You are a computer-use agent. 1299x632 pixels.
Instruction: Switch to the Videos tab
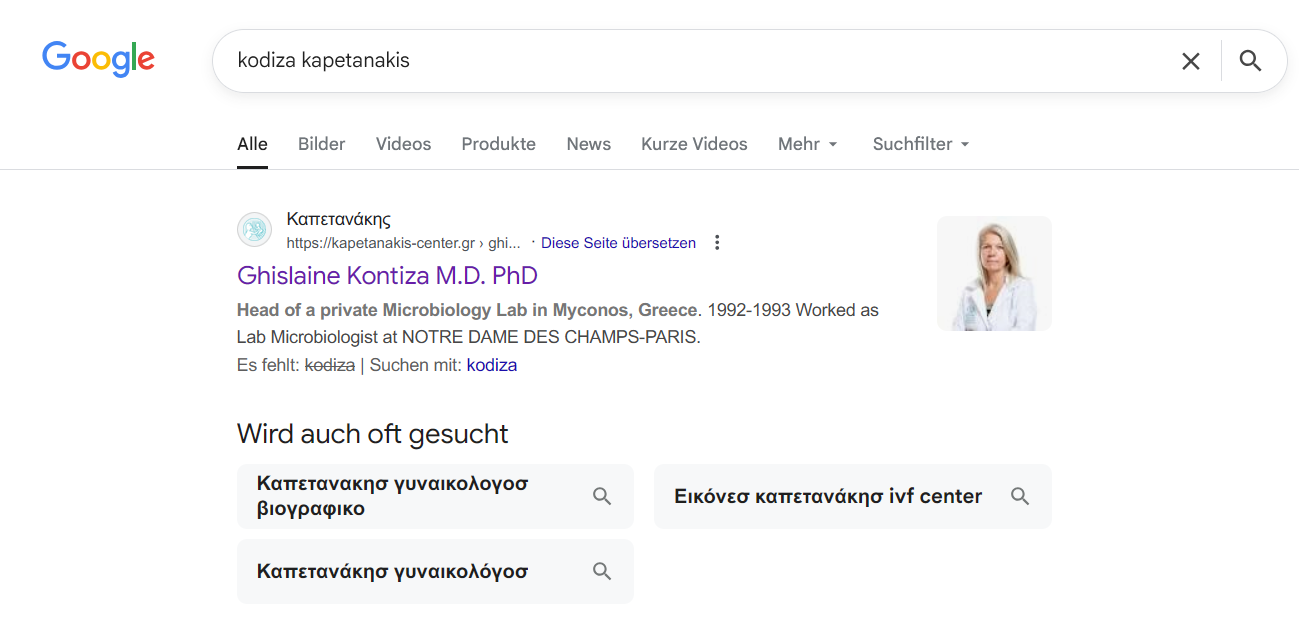coord(403,144)
